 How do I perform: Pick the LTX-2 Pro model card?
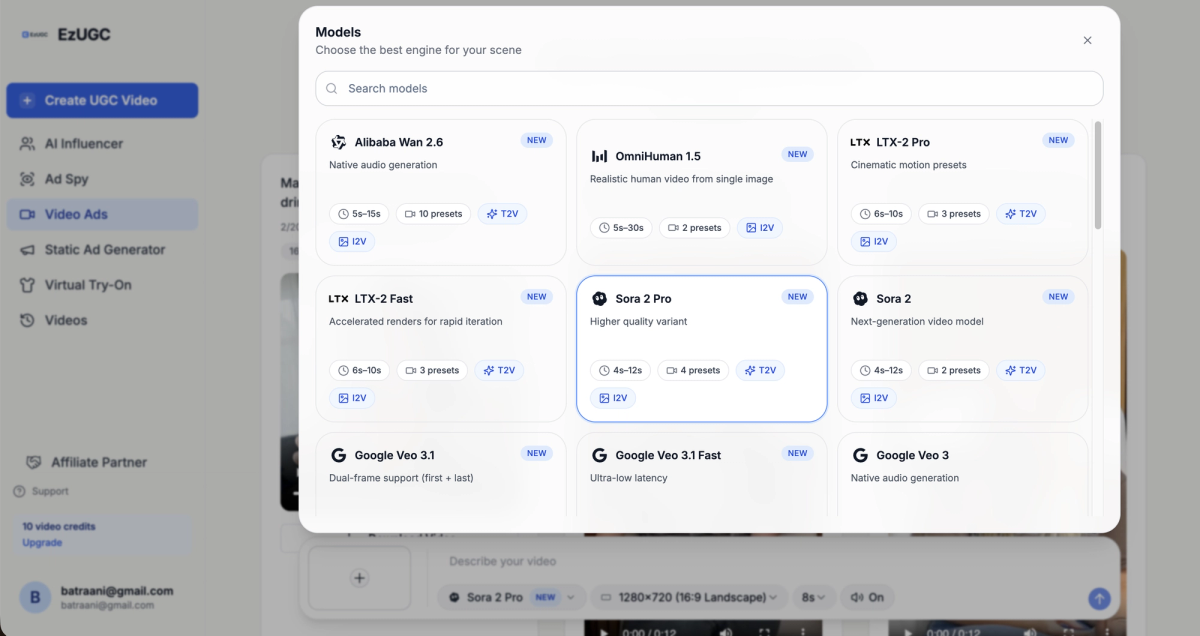tap(962, 192)
